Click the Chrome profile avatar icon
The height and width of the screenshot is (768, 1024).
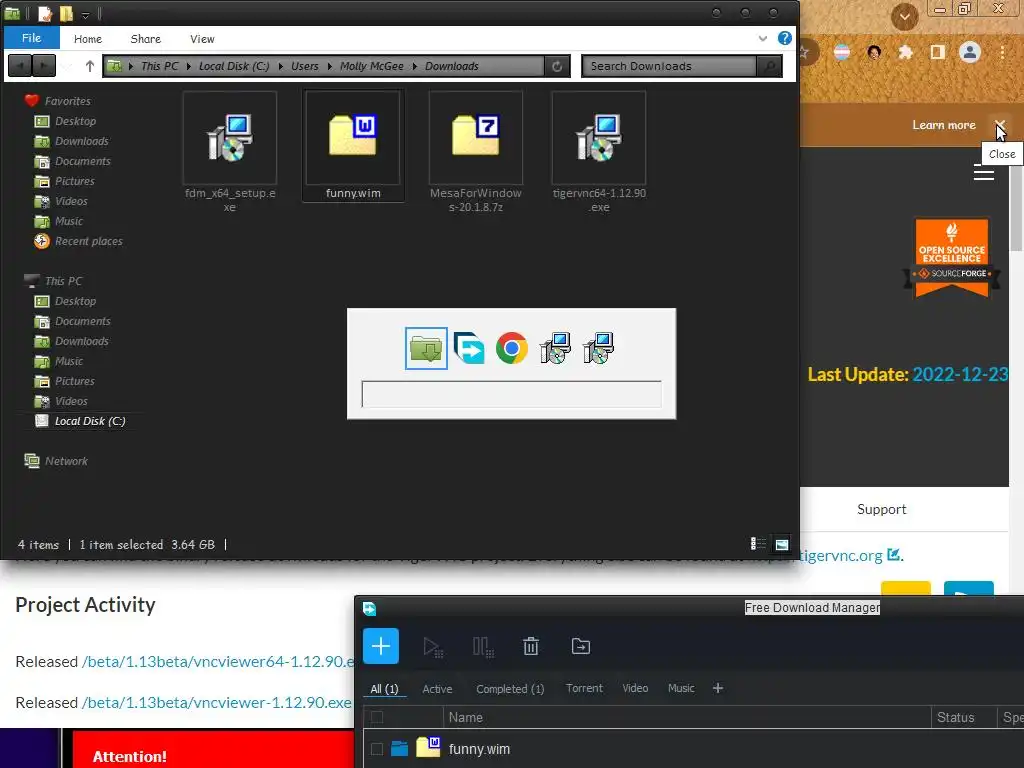coord(970,52)
